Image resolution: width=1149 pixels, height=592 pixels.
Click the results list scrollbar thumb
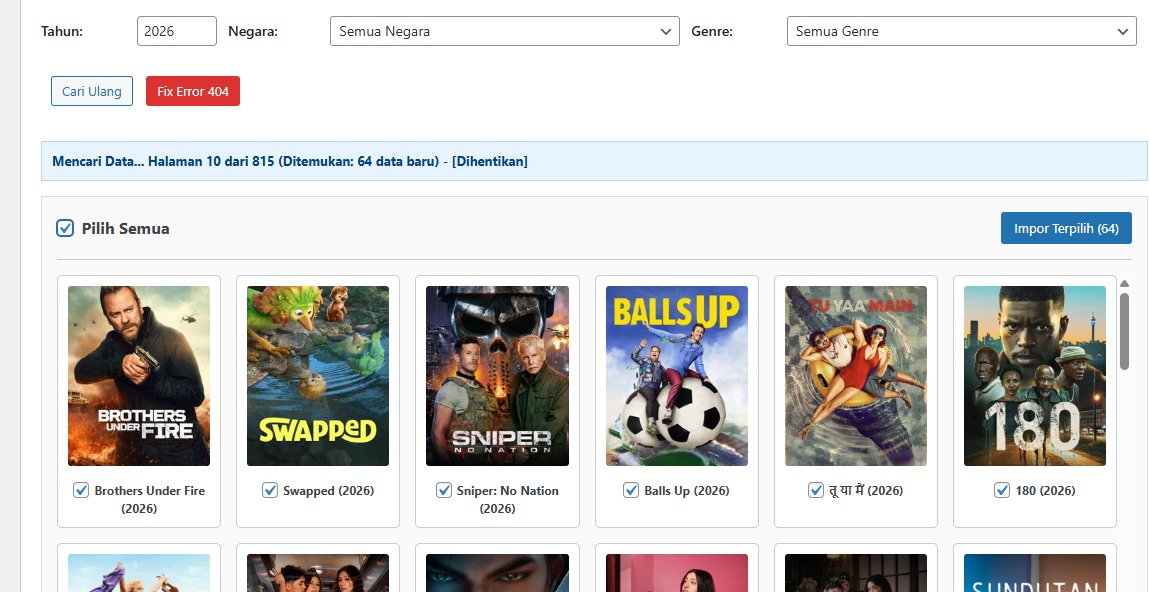coord(1124,331)
